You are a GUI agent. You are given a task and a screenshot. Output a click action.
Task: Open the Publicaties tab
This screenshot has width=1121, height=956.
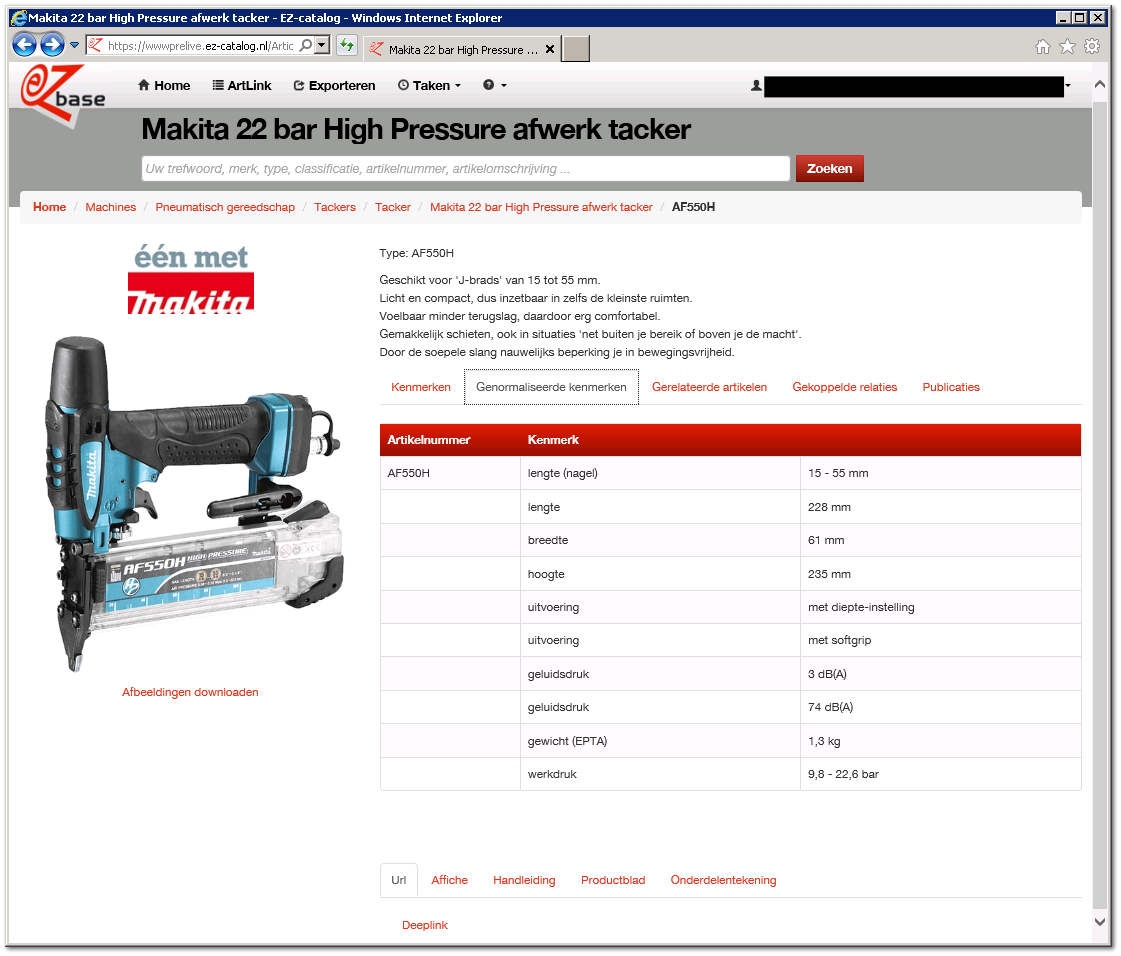951,387
